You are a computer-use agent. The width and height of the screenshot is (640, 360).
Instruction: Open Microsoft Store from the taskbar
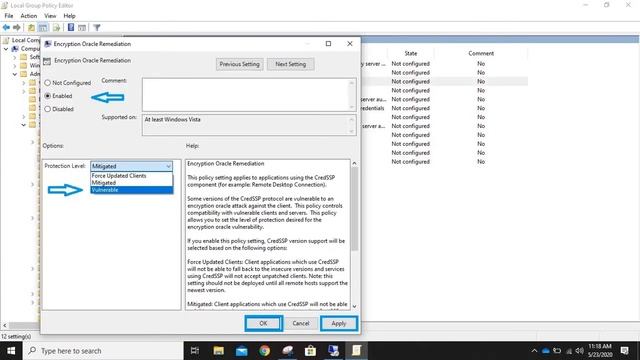pos(310,351)
